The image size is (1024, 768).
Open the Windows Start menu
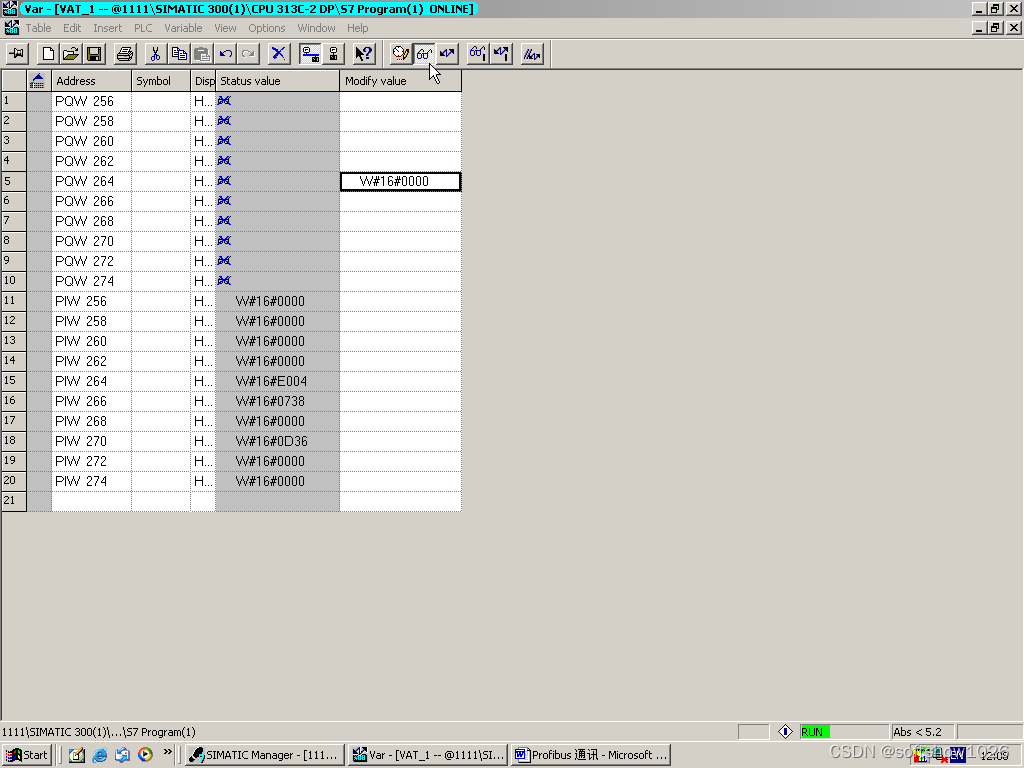pyautogui.click(x=27, y=755)
